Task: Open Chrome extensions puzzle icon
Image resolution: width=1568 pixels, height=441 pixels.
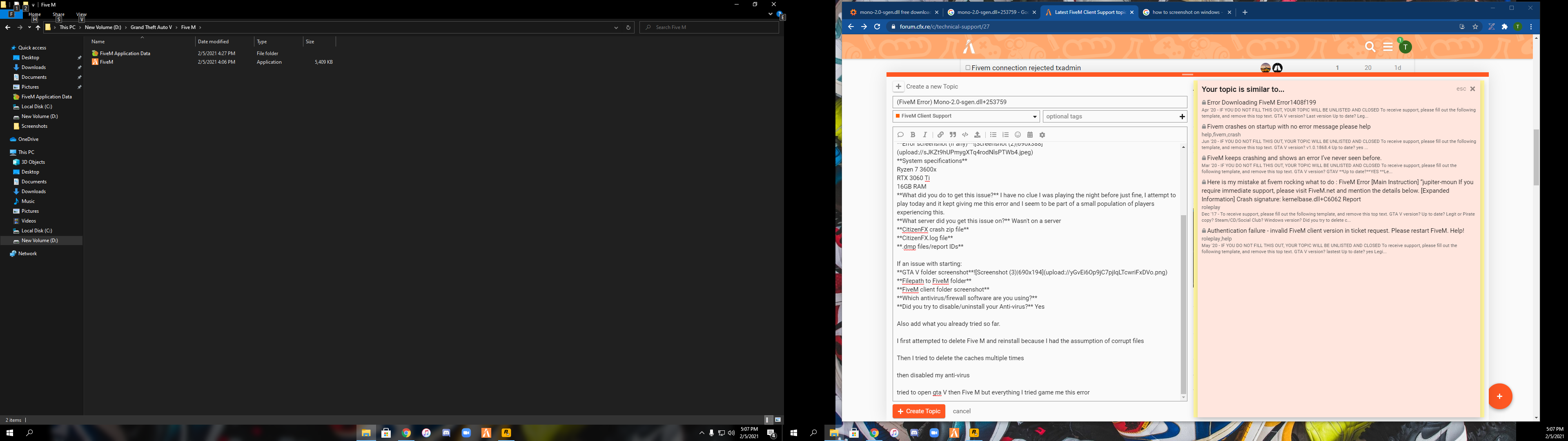Action: click(1505, 27)
